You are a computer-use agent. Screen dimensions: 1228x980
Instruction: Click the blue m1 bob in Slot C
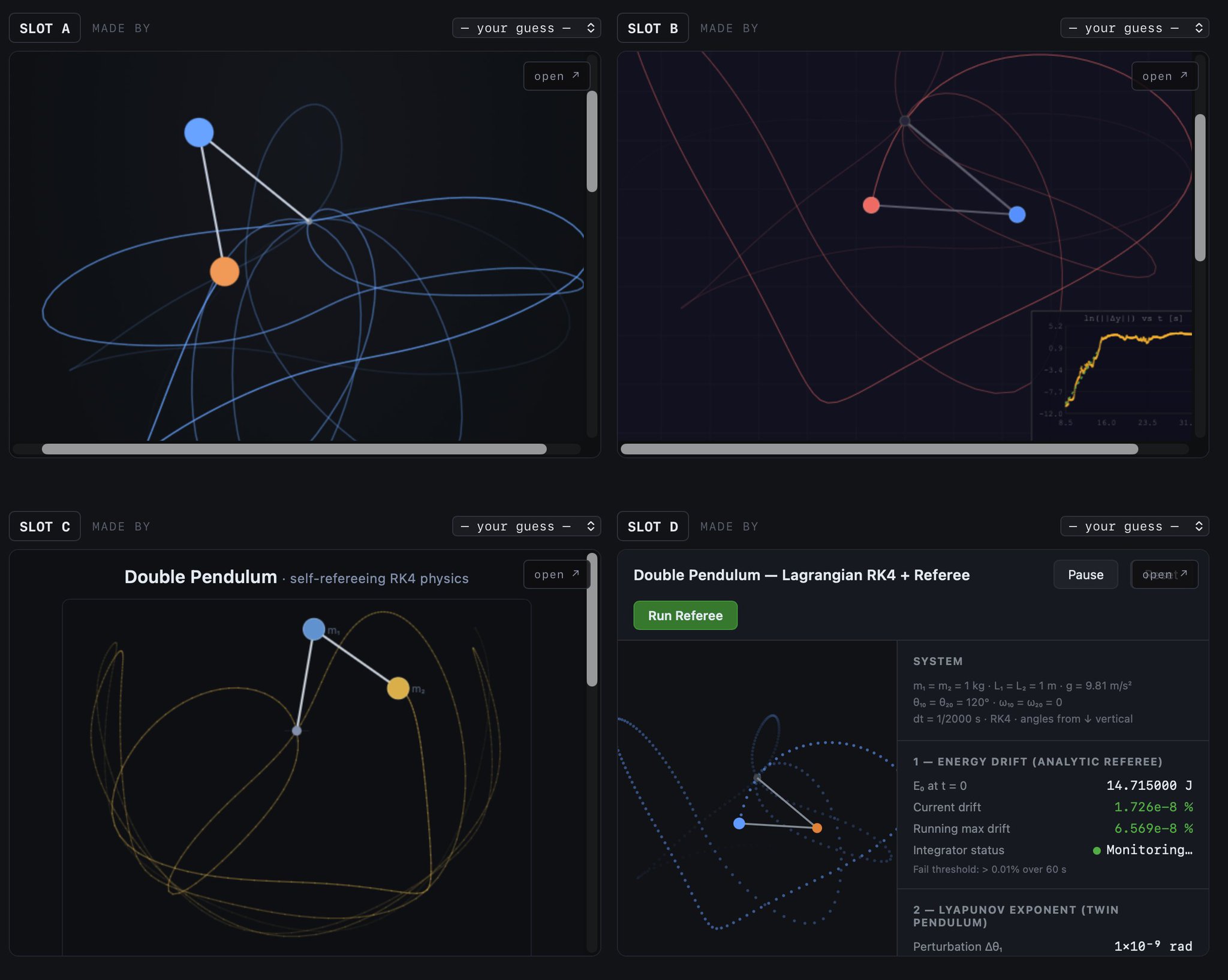(314, 629)
